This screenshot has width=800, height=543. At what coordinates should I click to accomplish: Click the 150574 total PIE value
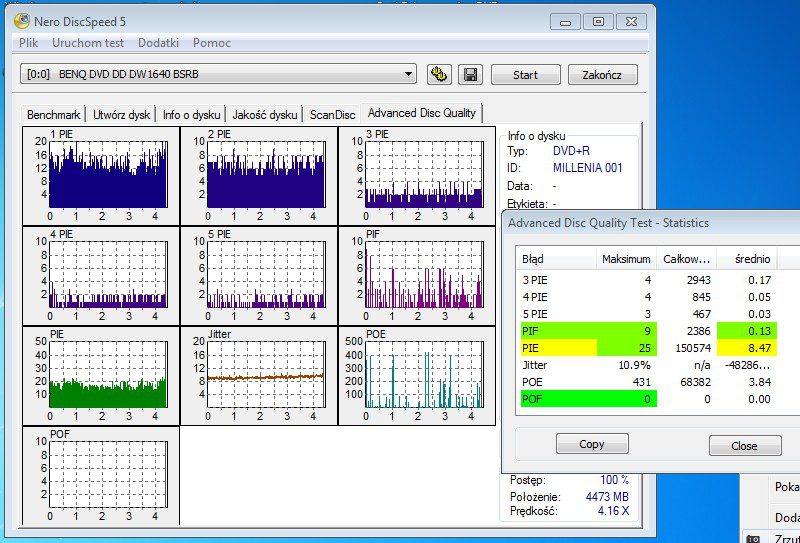pos(692,348)
